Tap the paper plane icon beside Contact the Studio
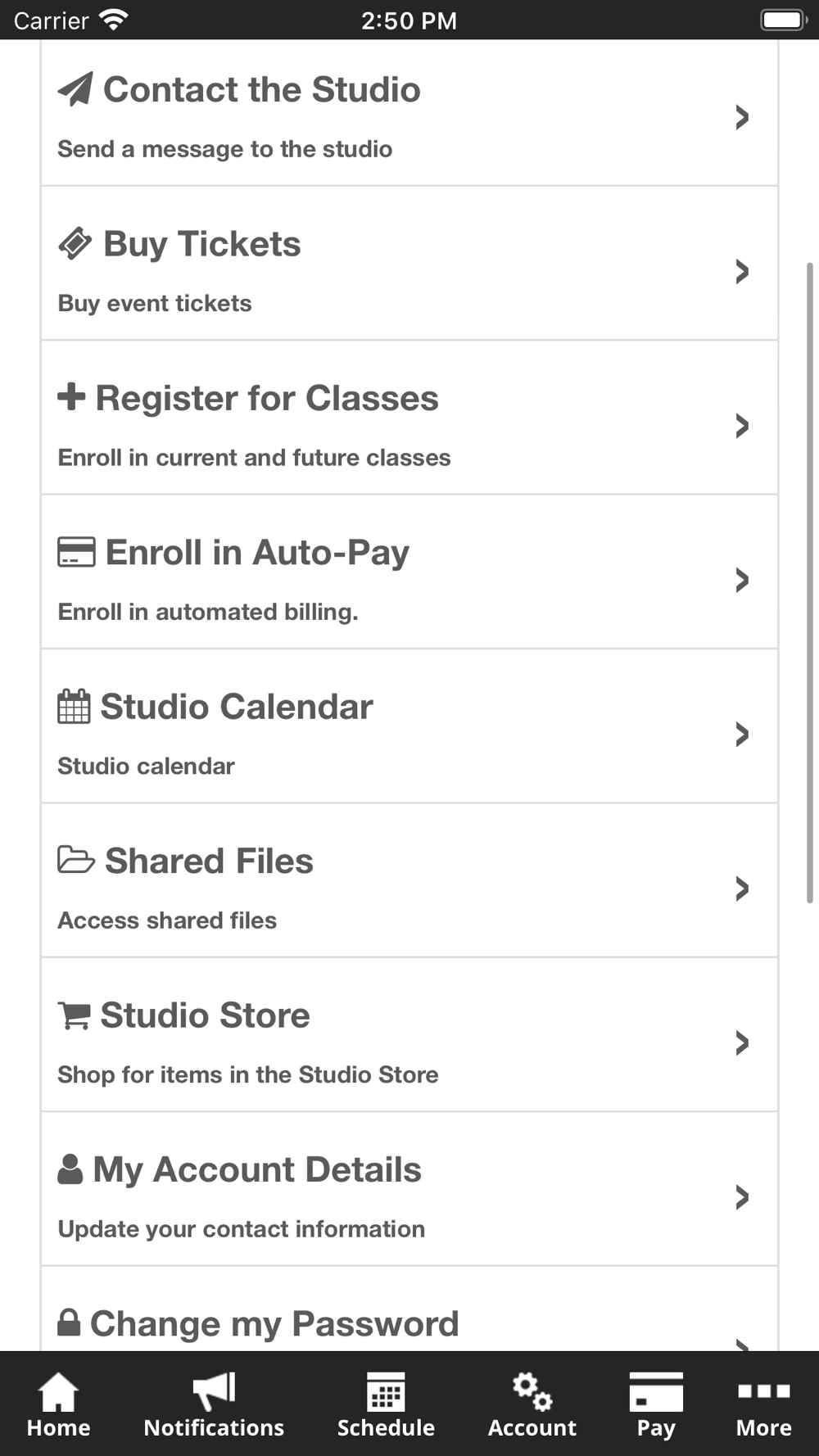This screenshot has width=819, height=1456. pos(75,89)
